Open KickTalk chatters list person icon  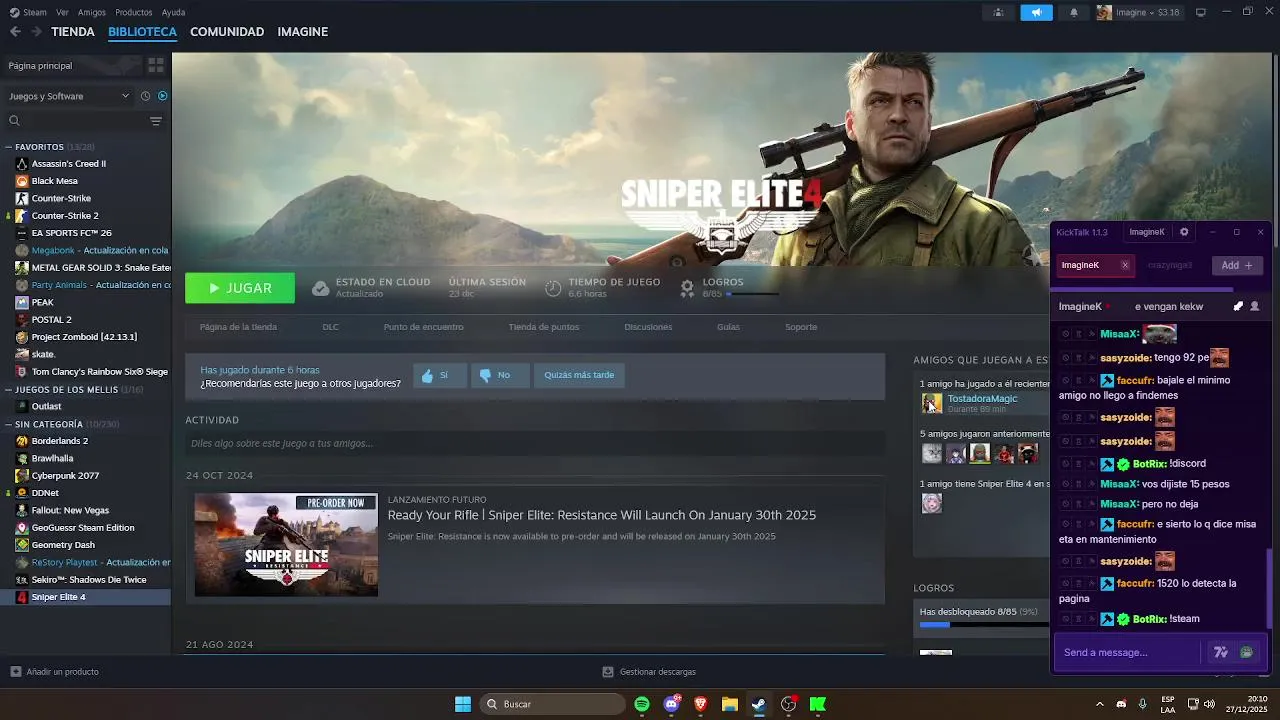[x=1255, y=306]
